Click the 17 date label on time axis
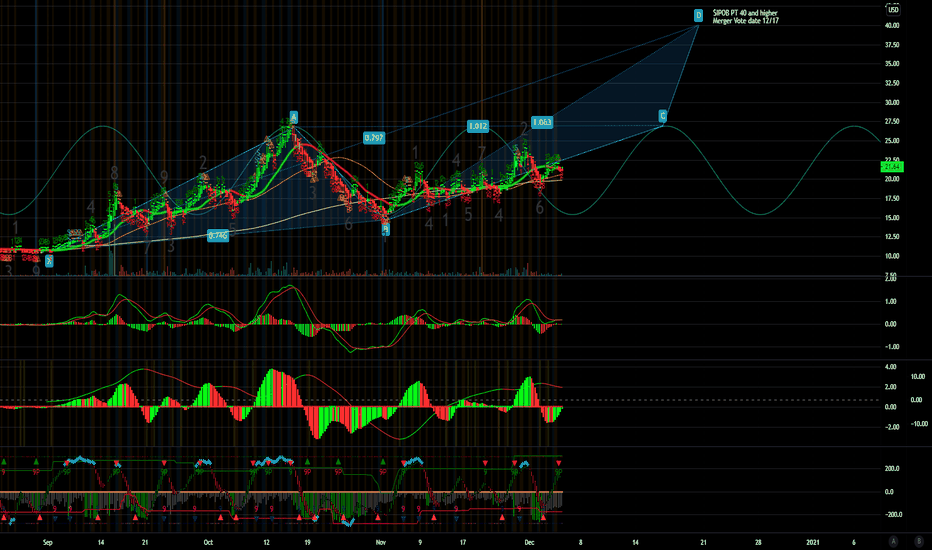932x550 pixels. click(x=462, y=542)
